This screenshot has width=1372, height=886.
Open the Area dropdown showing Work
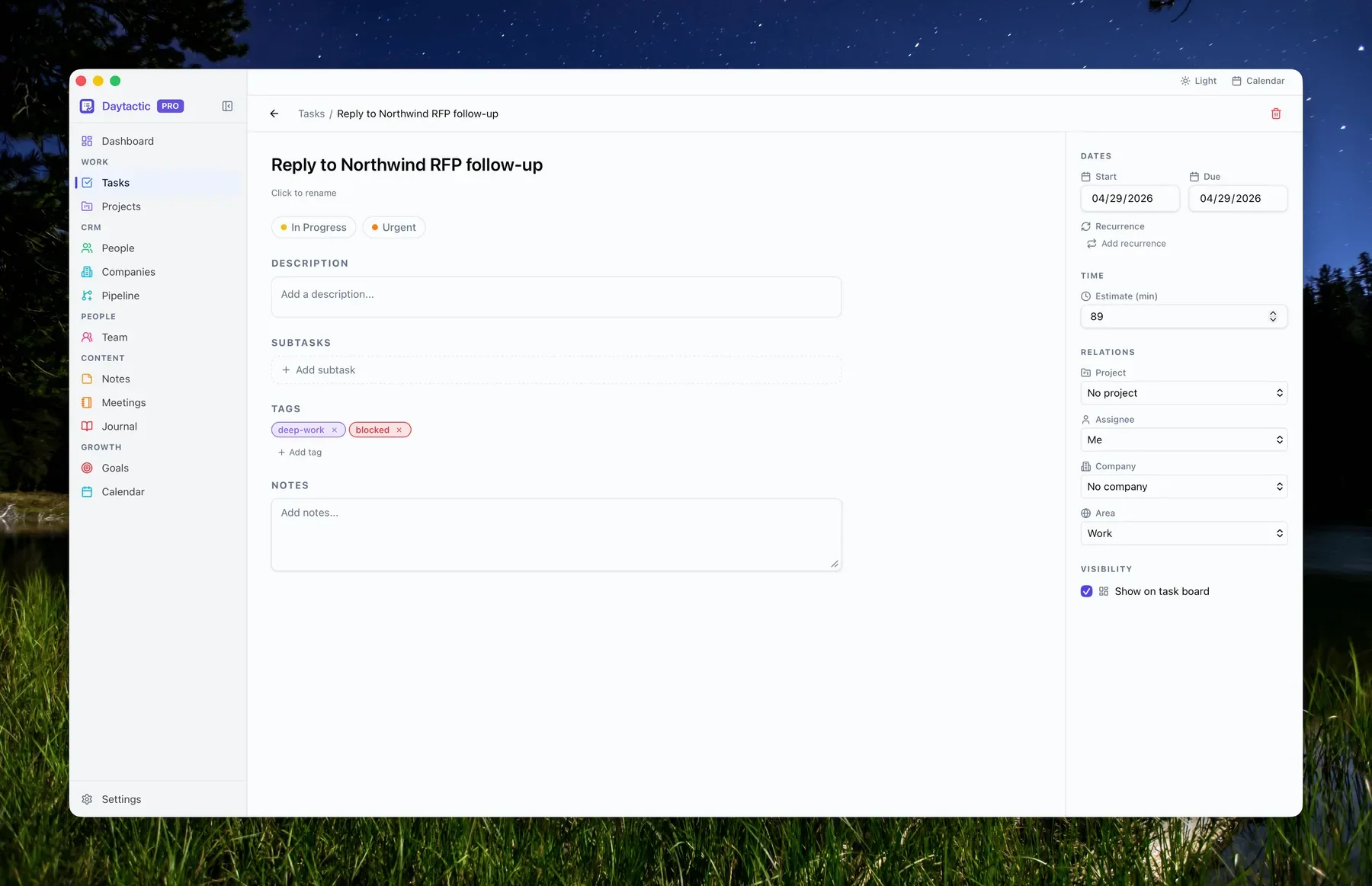click(x=1184, y=533)
